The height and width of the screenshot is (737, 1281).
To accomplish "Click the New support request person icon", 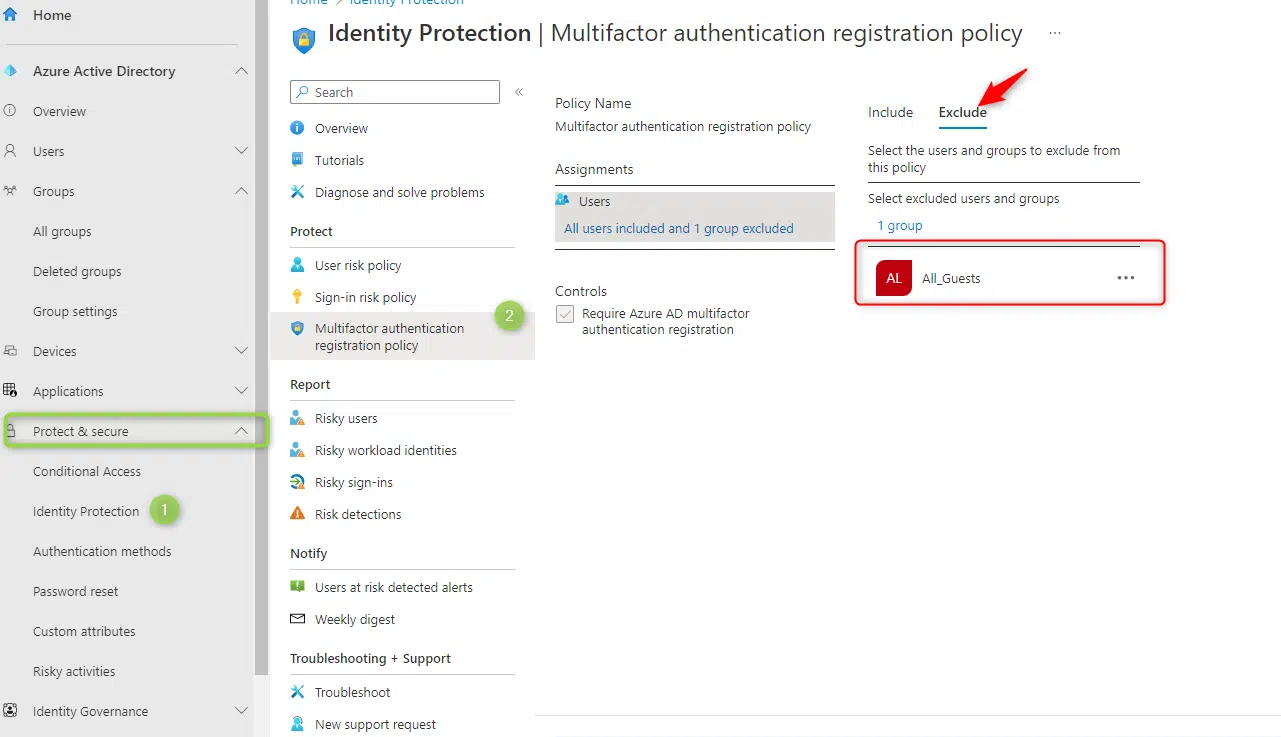I will (x=297, y=724).
